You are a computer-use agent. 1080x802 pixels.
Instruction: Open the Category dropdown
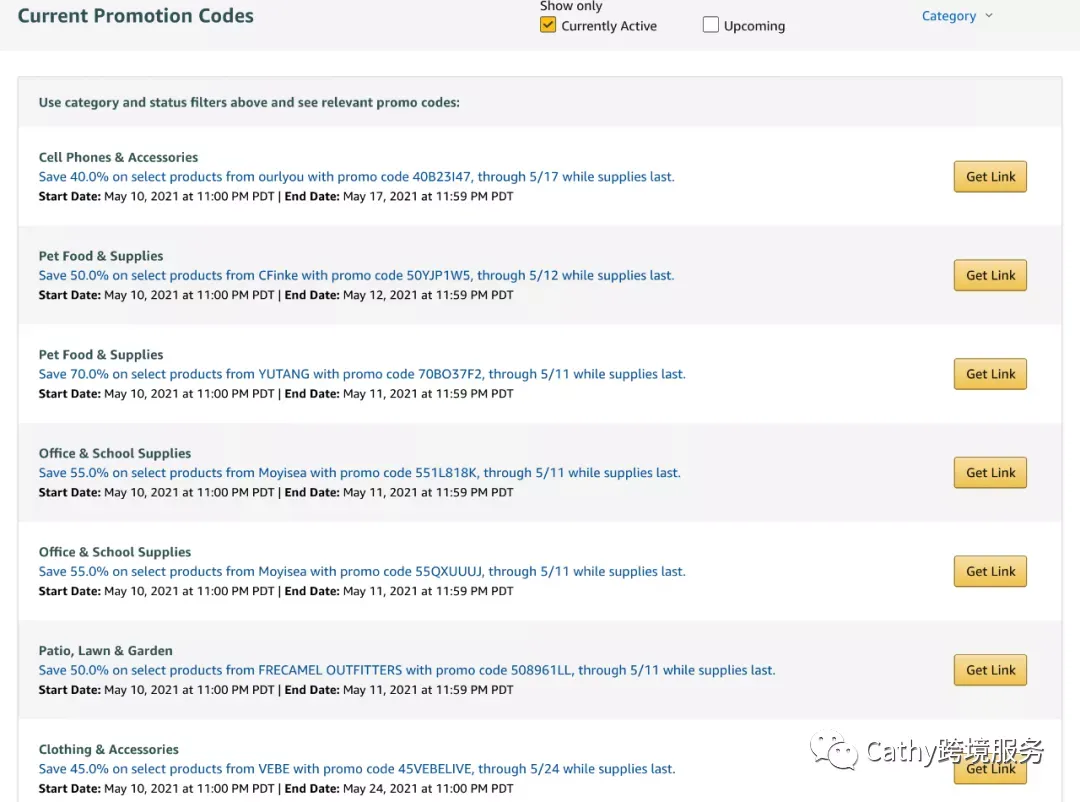[x=957, y=16]
